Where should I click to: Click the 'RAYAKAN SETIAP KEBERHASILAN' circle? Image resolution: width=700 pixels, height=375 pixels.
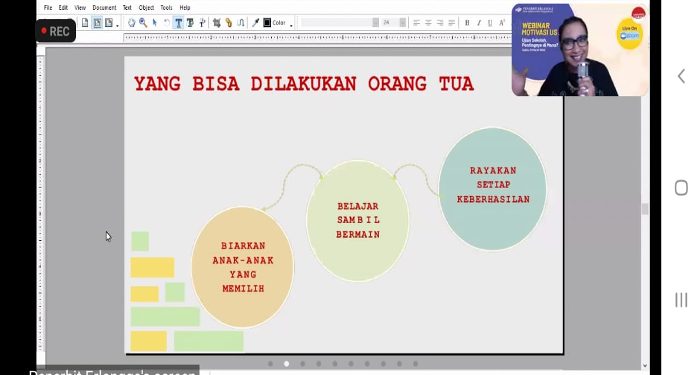pyautogui.click(x=493, y=189)
